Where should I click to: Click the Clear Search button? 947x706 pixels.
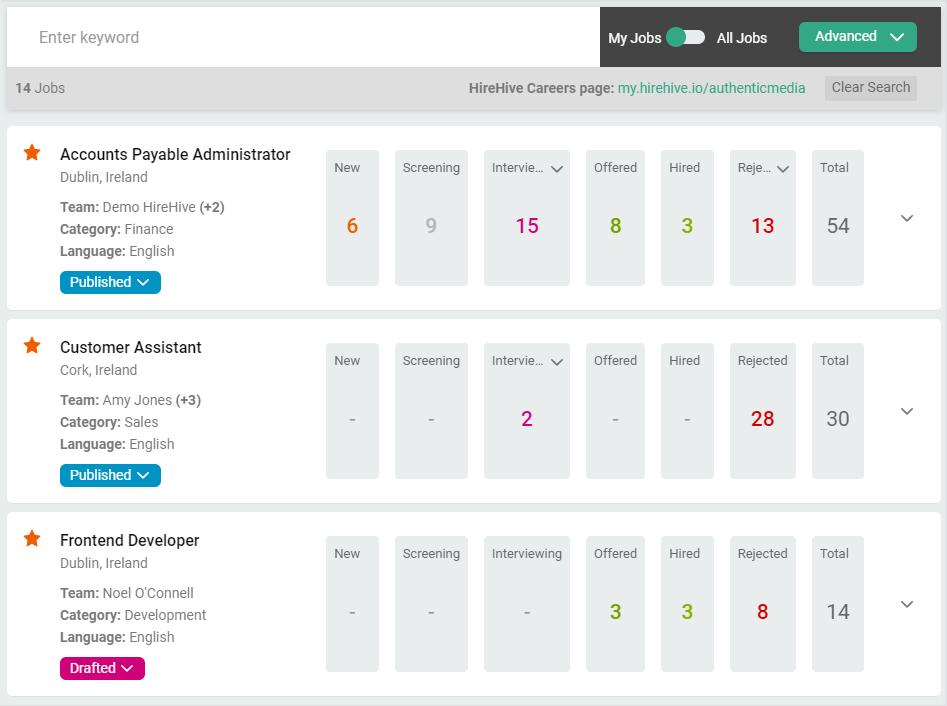click(870, 88)
